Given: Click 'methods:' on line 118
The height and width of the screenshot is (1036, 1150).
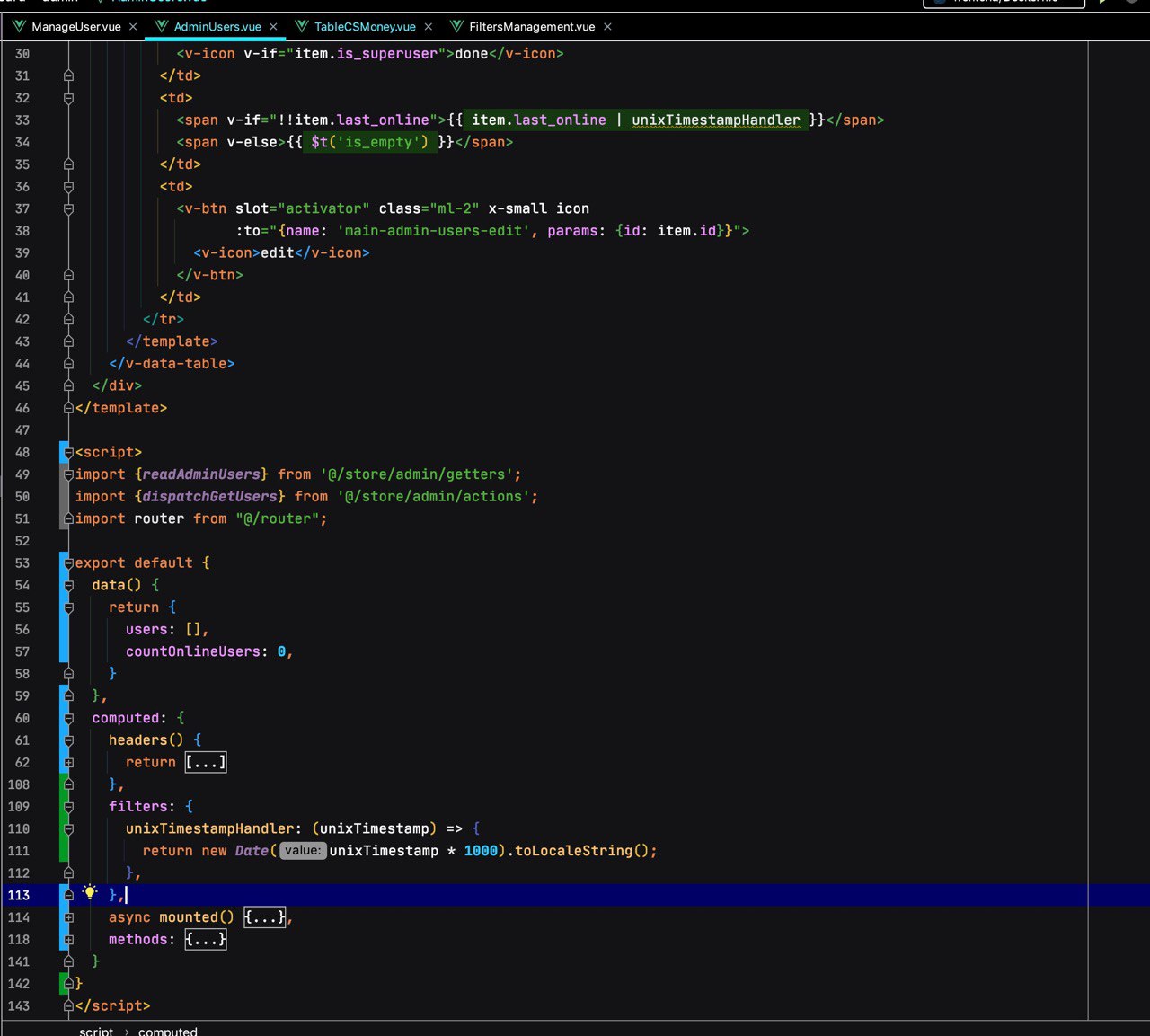Looking at the screenshot, I should click(x=142, y=939).
